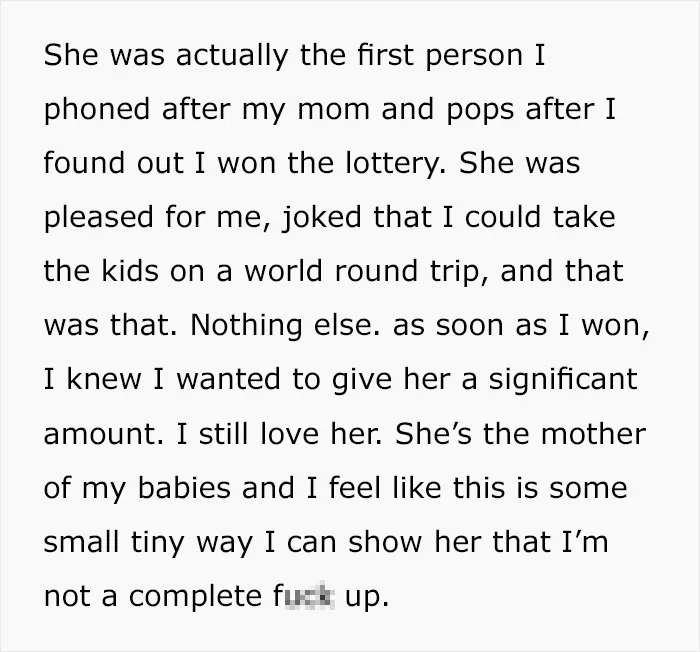Click the word "kids" in the paragraph
The image size is (700, 652).
(x=130, y=271)
